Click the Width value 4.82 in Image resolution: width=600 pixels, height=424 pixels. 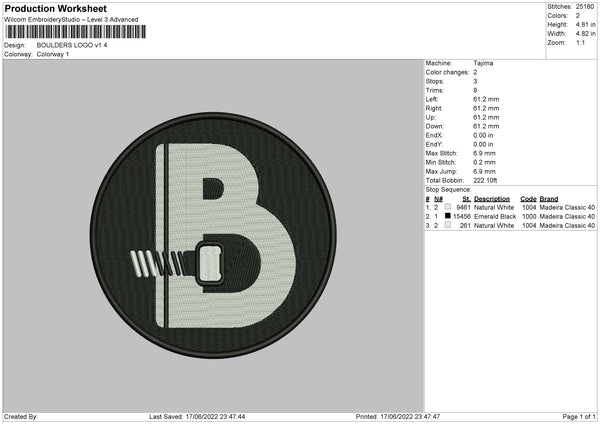click(585, 34)
